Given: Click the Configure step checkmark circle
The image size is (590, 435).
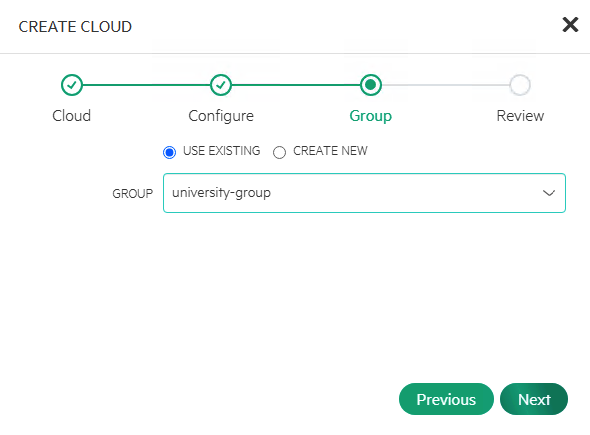Looking at the screenshot, I should click(221, 85).
